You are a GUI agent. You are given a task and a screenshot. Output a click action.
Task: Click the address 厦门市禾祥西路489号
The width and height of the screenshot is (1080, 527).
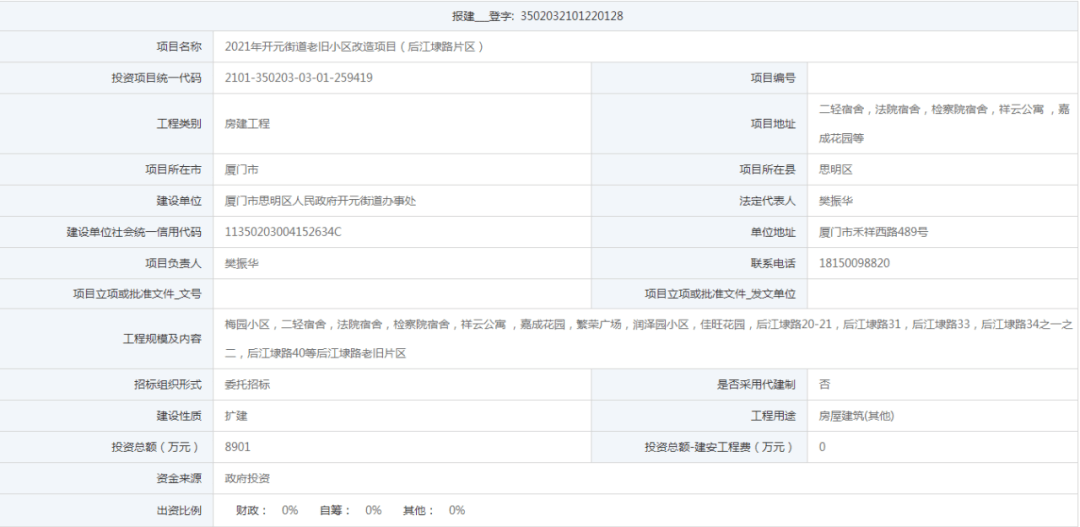pyautogui.click(x=873, y=232)
